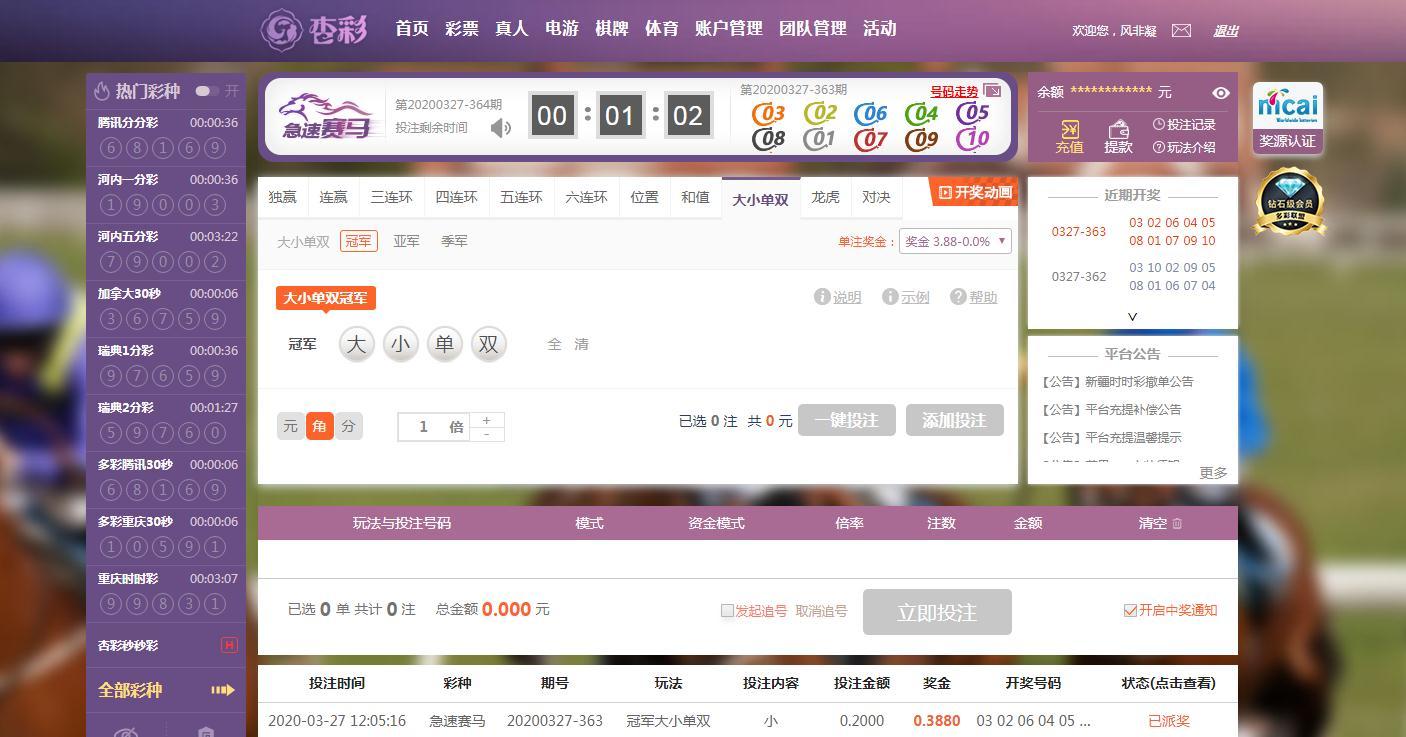Click 取消追号 link
Screen dimensions: 1406x737
[x=821, y=611]
